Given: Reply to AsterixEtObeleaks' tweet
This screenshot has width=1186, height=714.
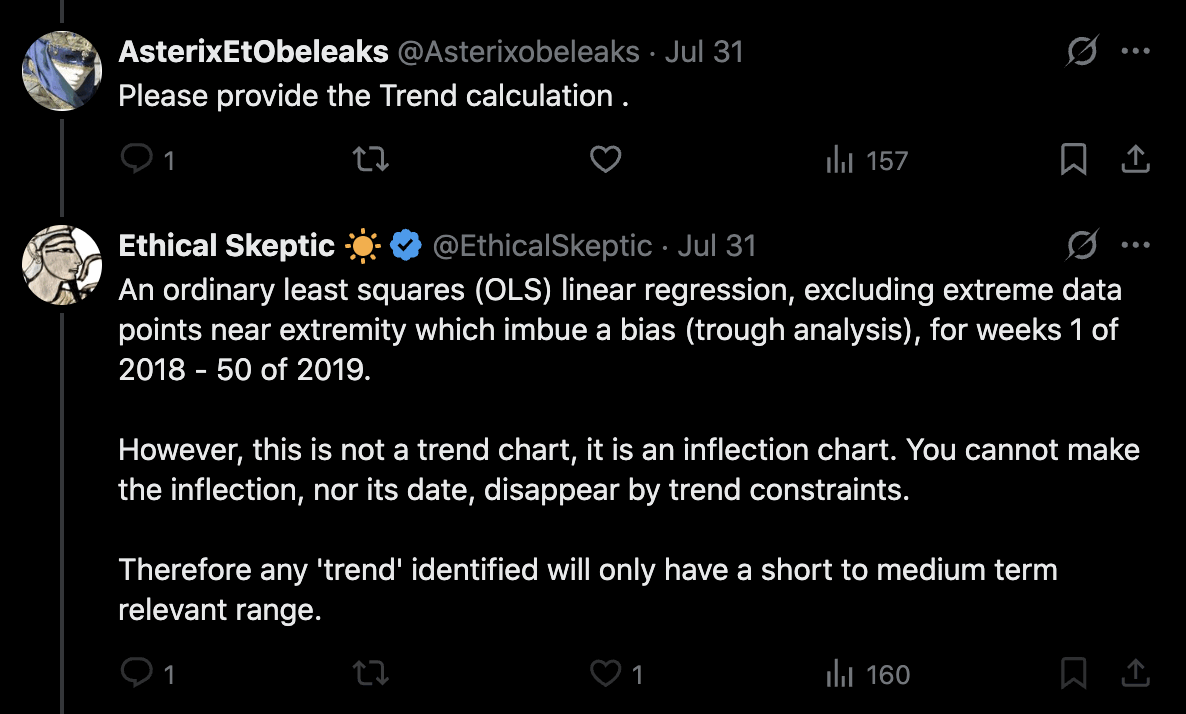Looking at the screenshot, I should tap(136, 160).
